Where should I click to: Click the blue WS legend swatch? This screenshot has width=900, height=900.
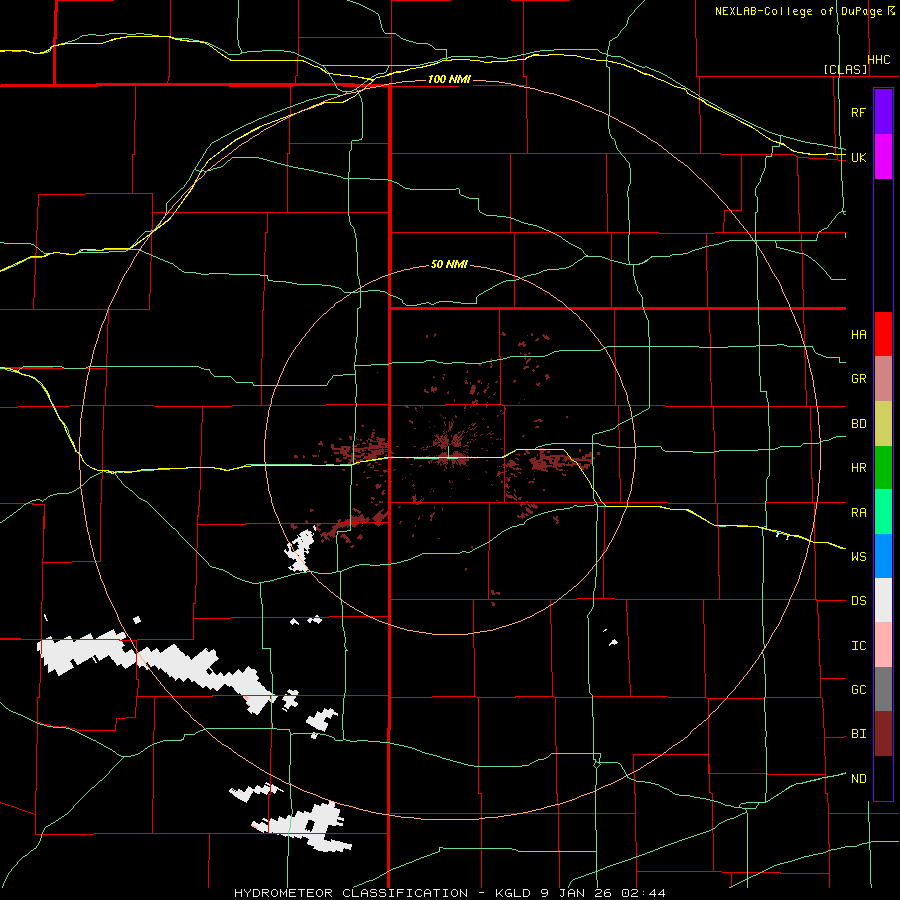point(883,556)
